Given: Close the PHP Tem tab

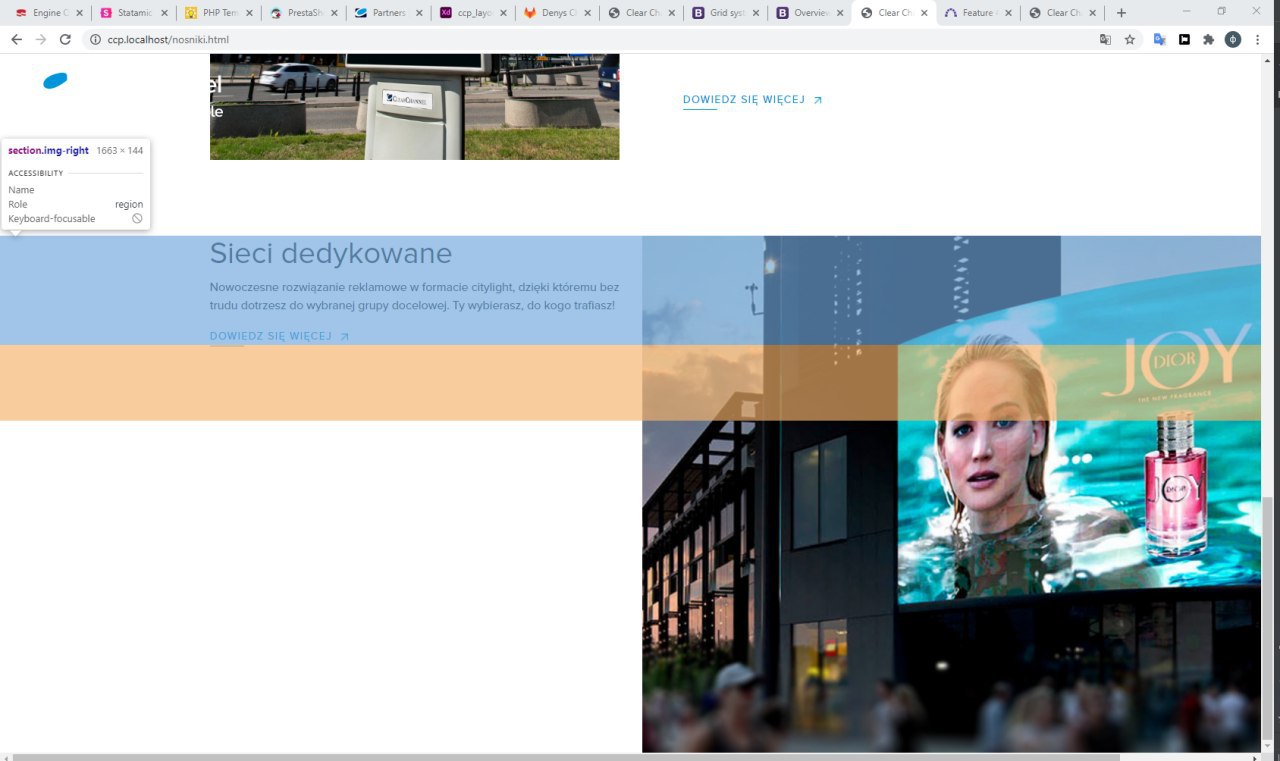Looking at the screenshot, I should tap(249, 13).
